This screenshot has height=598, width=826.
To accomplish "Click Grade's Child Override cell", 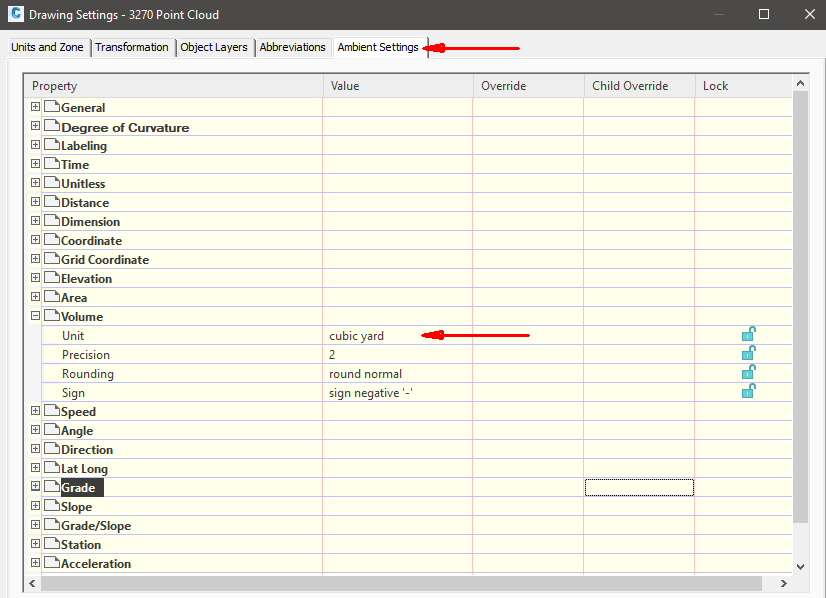I will [x=637, y=487].
